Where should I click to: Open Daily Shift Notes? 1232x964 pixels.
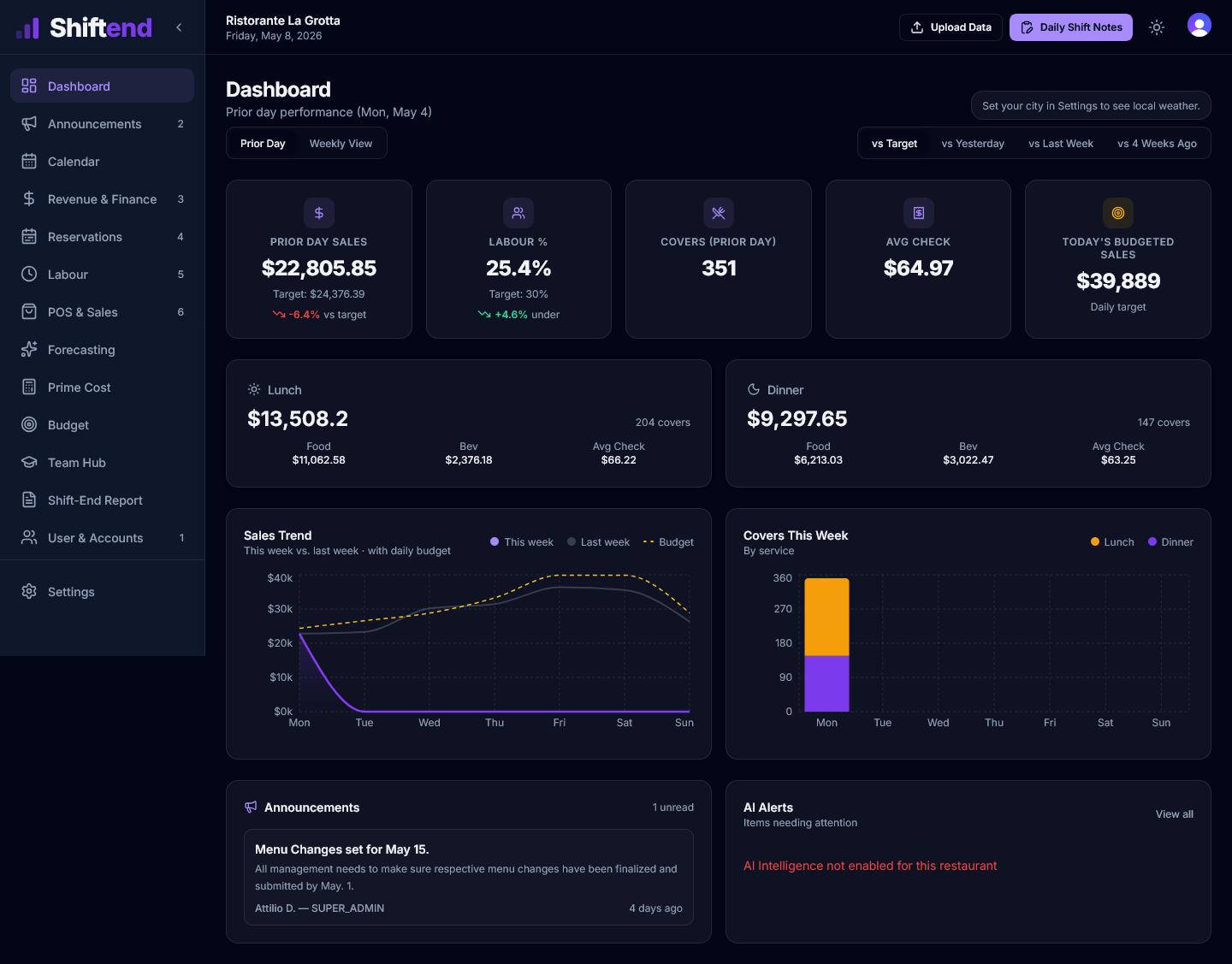(x=1071, y=27)
